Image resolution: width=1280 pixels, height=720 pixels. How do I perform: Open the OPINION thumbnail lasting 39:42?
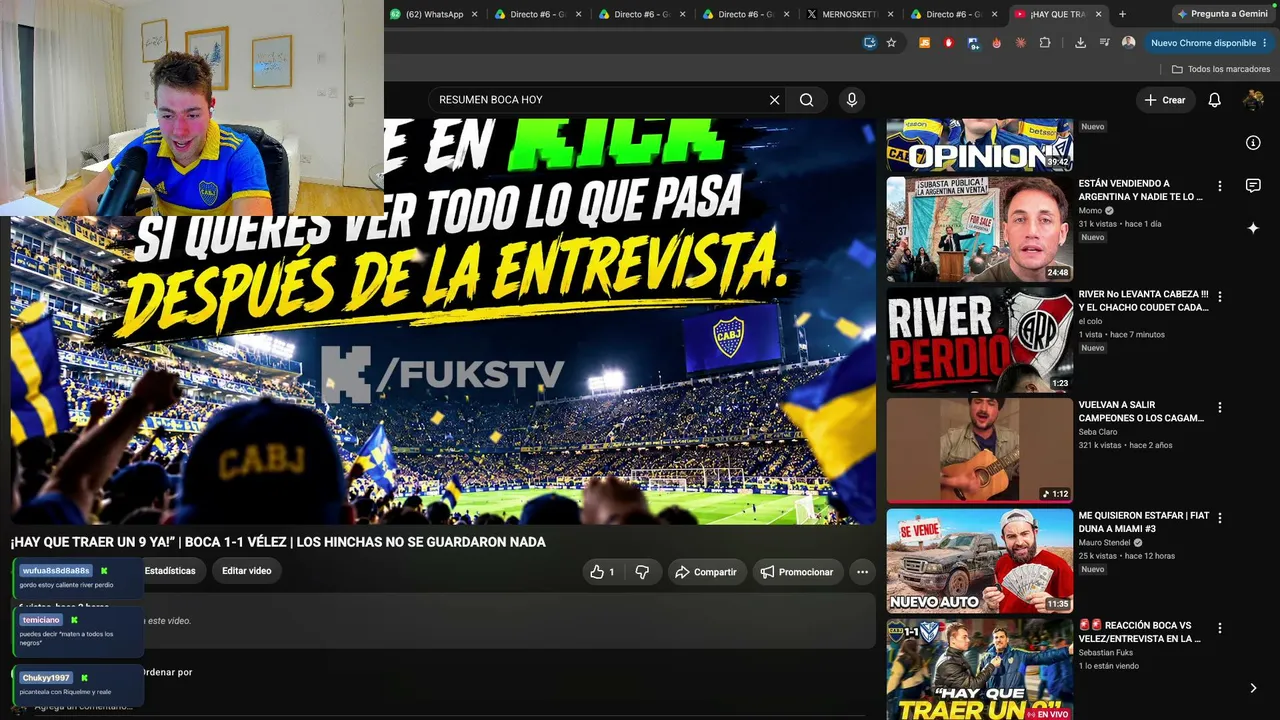pyautogui.click(x=979, y=145)
